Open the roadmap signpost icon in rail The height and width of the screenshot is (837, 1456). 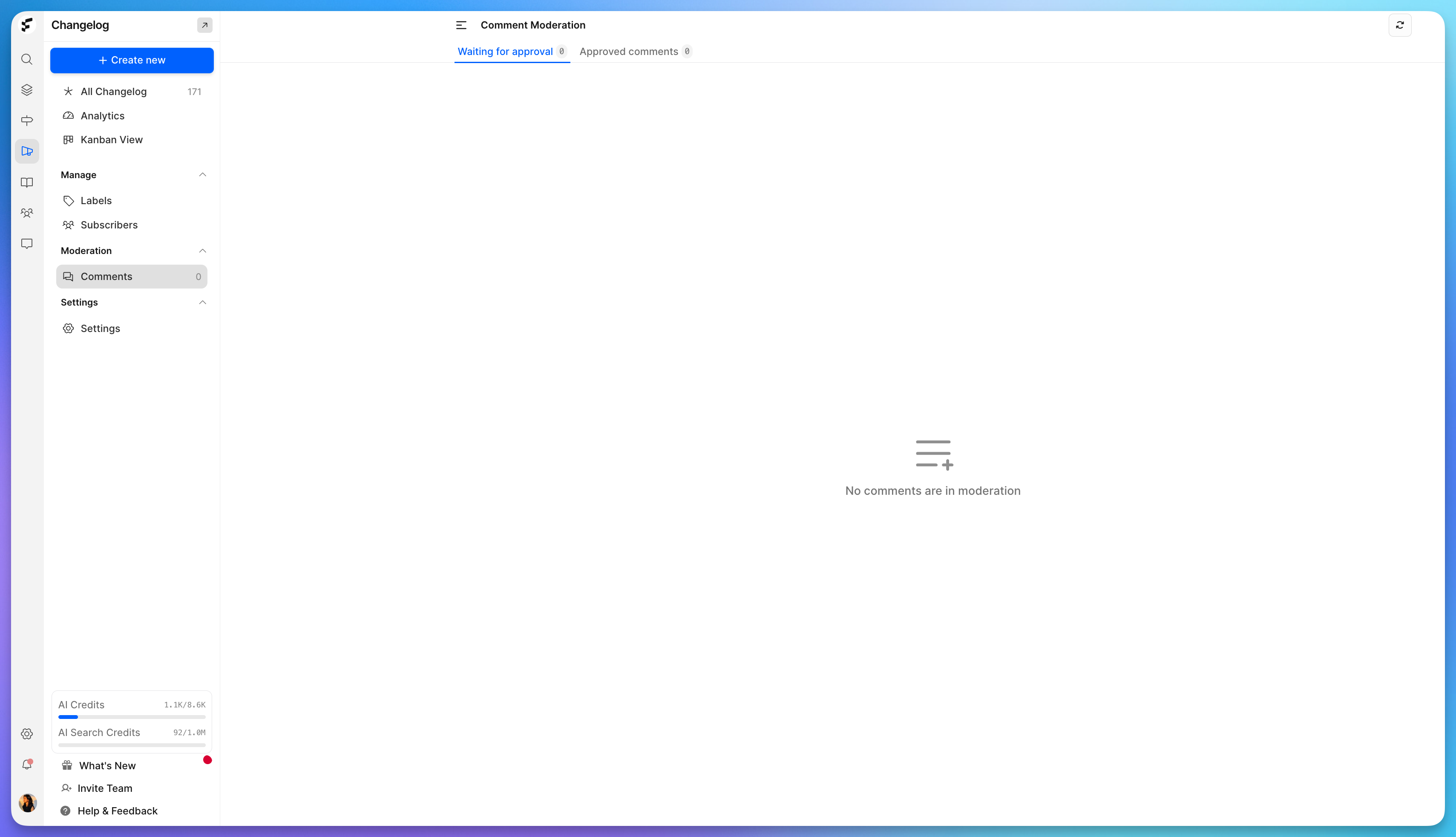click(27, 120)
